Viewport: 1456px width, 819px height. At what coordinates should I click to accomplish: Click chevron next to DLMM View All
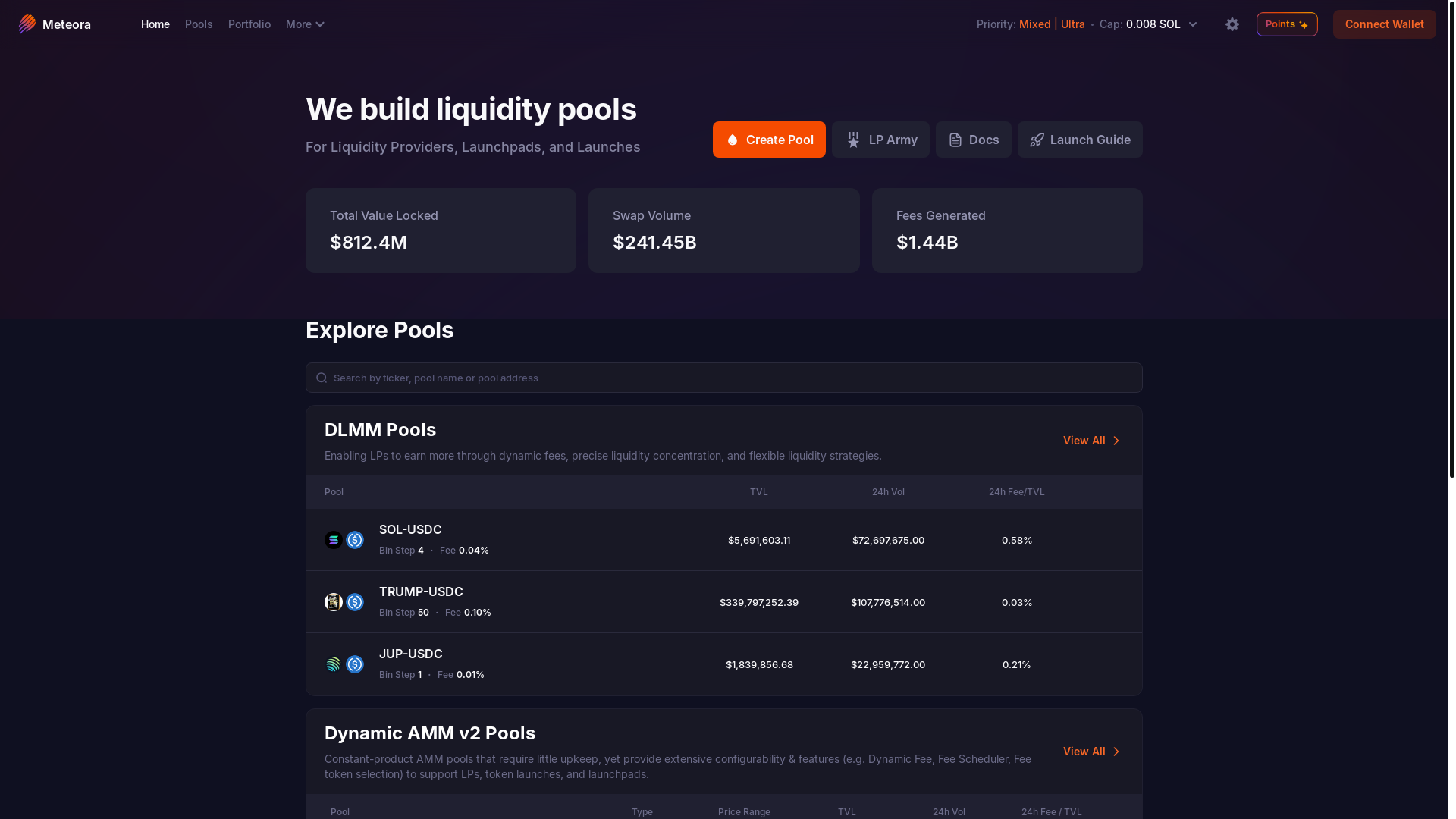(1116, 441)
